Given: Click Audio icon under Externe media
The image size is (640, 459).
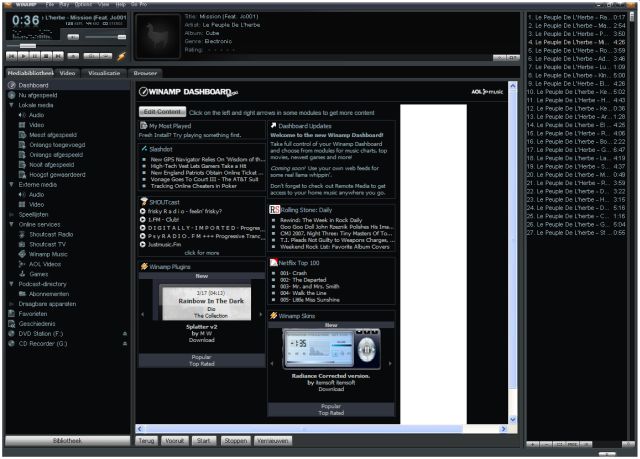Looking at the screenshot, I should (x=22, y=195).
